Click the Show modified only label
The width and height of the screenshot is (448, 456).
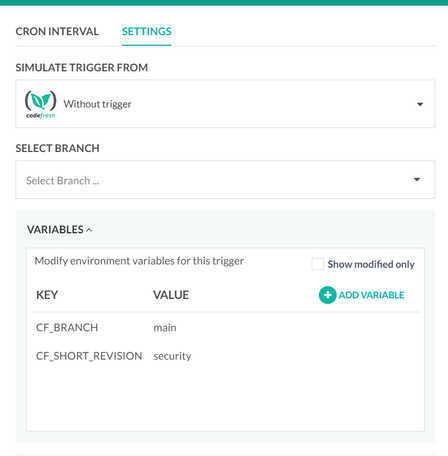click(371, 264)
